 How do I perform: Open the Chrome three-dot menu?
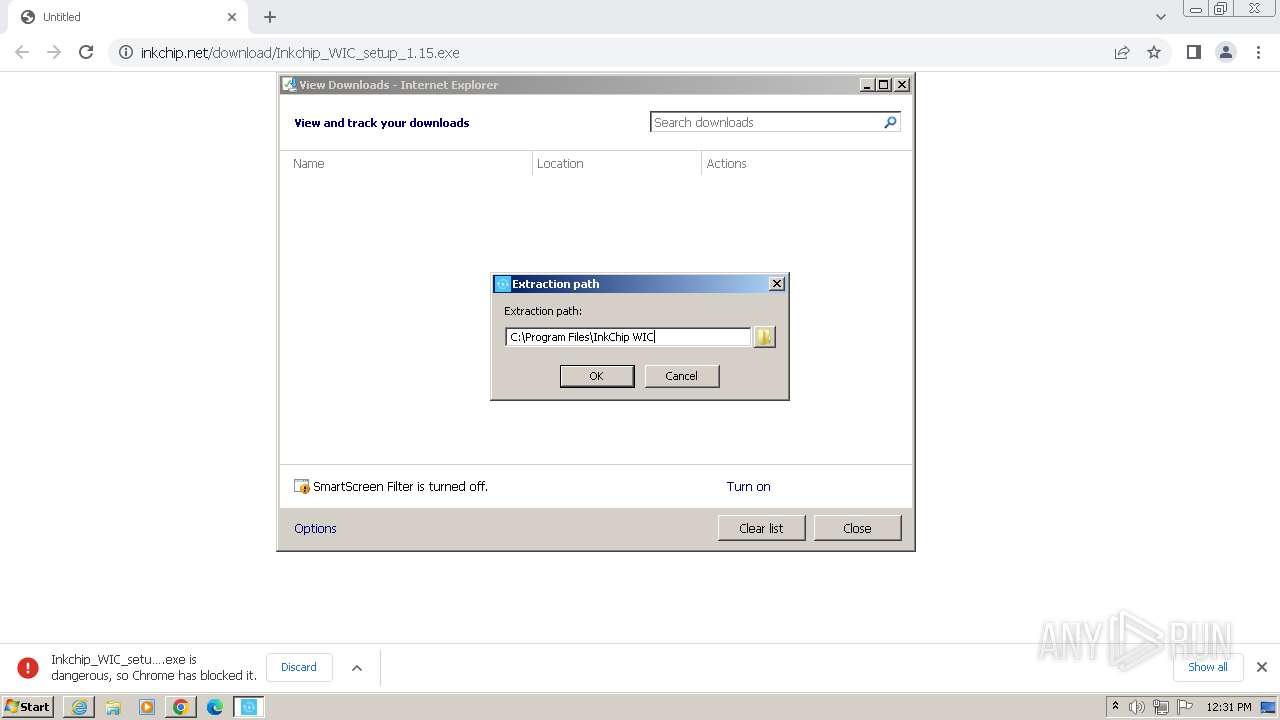tap(1258, 52)
